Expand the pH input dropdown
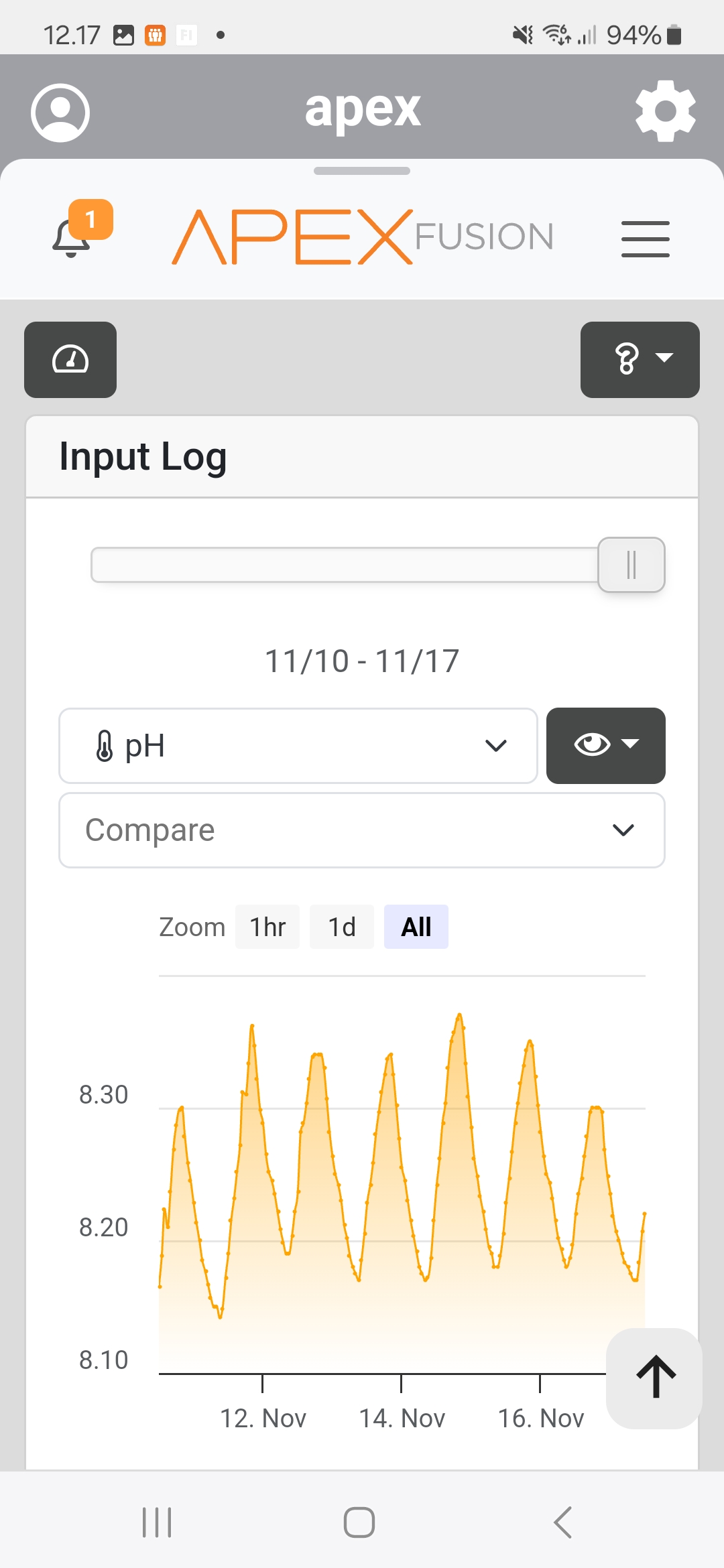The image size is (724, 1568). 298,746
